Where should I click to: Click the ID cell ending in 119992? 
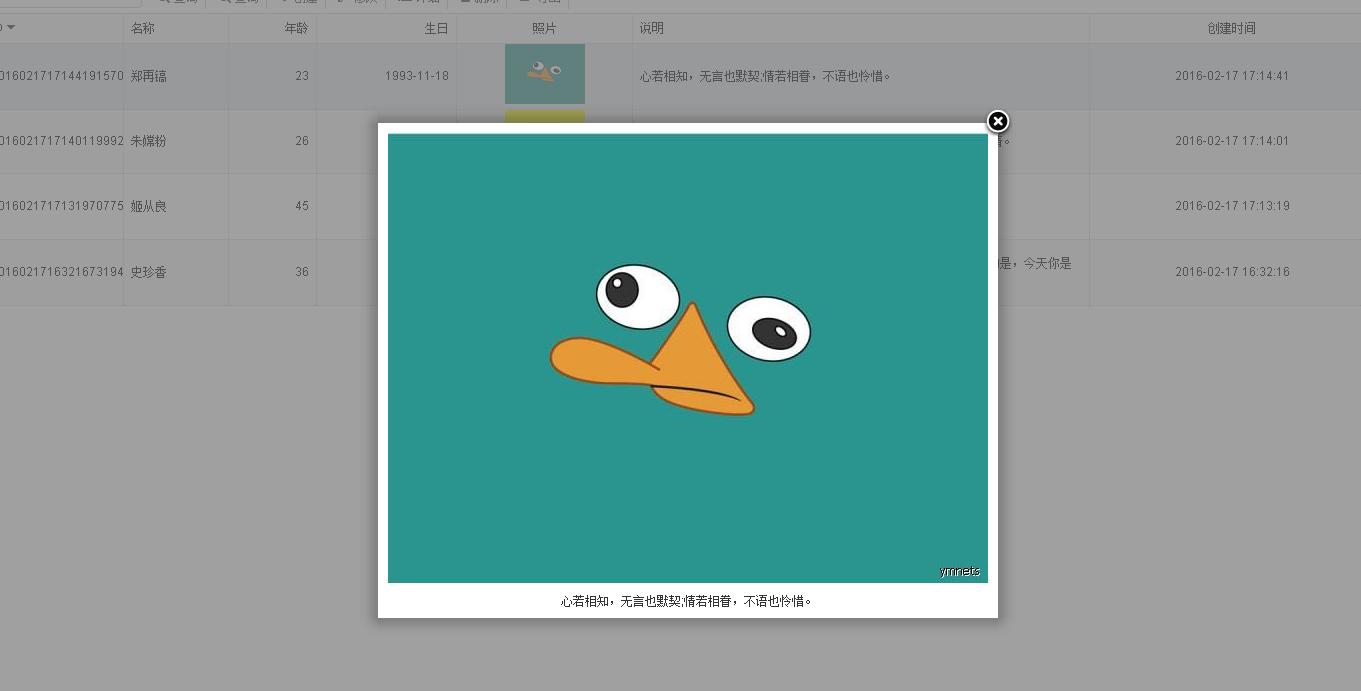click(61, 141)
